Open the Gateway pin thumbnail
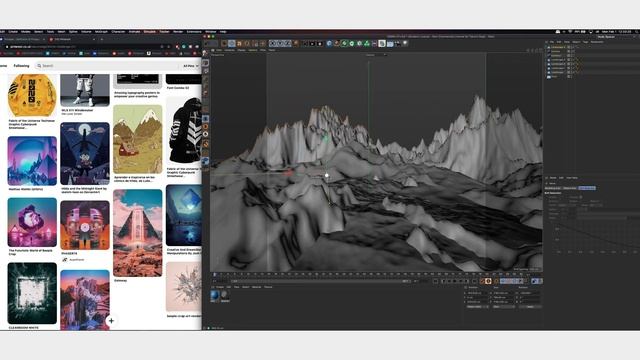640x360 pixels. pos(138,233)
